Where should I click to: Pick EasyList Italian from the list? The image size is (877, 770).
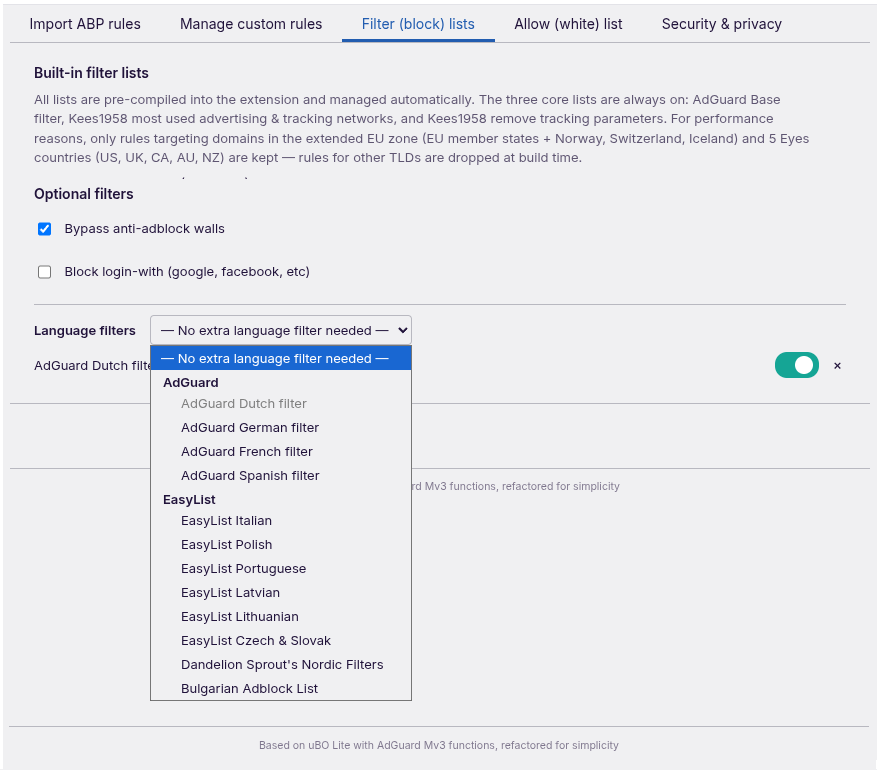tap(281, 521)
